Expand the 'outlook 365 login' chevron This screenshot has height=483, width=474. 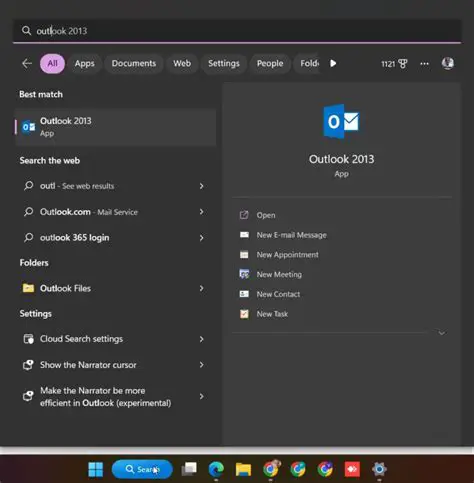pos(202,238)
